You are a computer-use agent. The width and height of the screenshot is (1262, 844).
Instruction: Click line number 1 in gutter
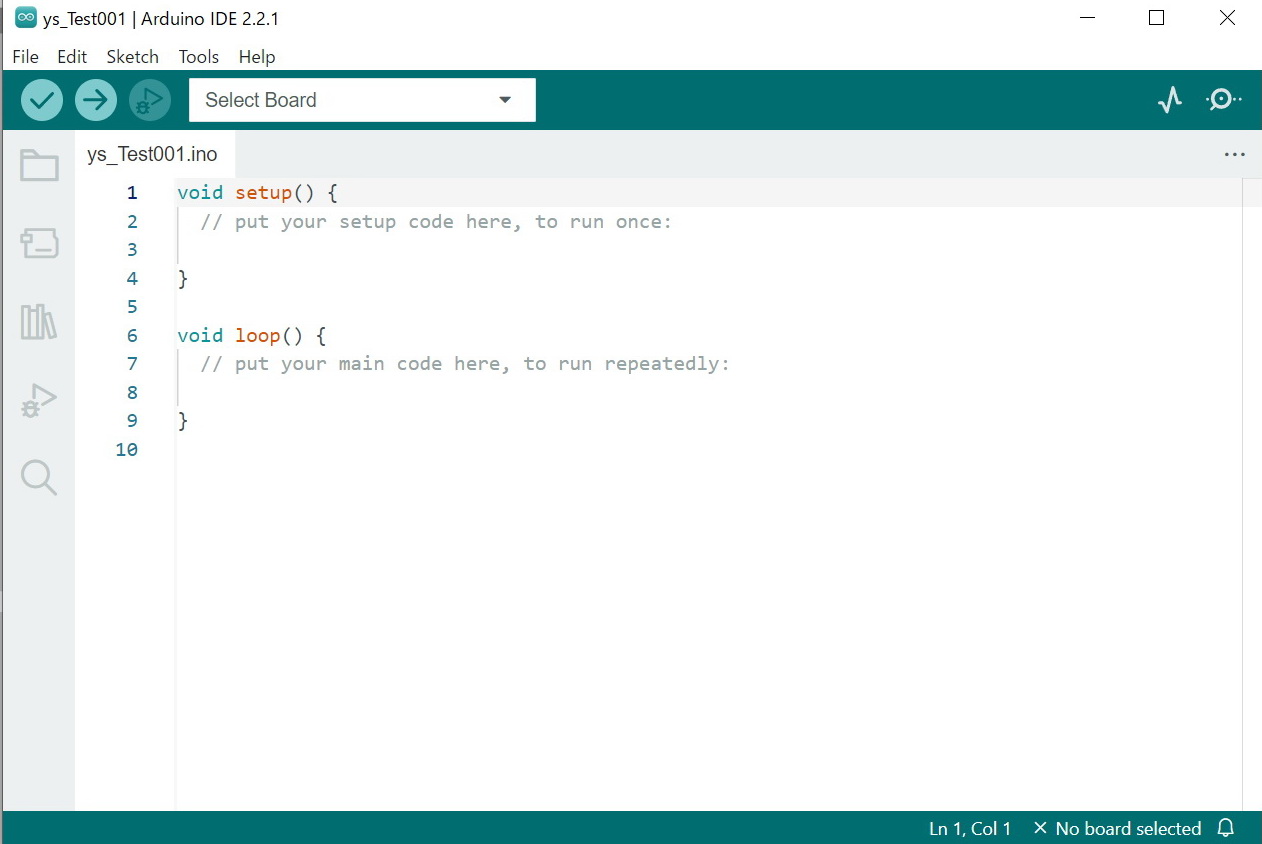(x=132, y=193)
